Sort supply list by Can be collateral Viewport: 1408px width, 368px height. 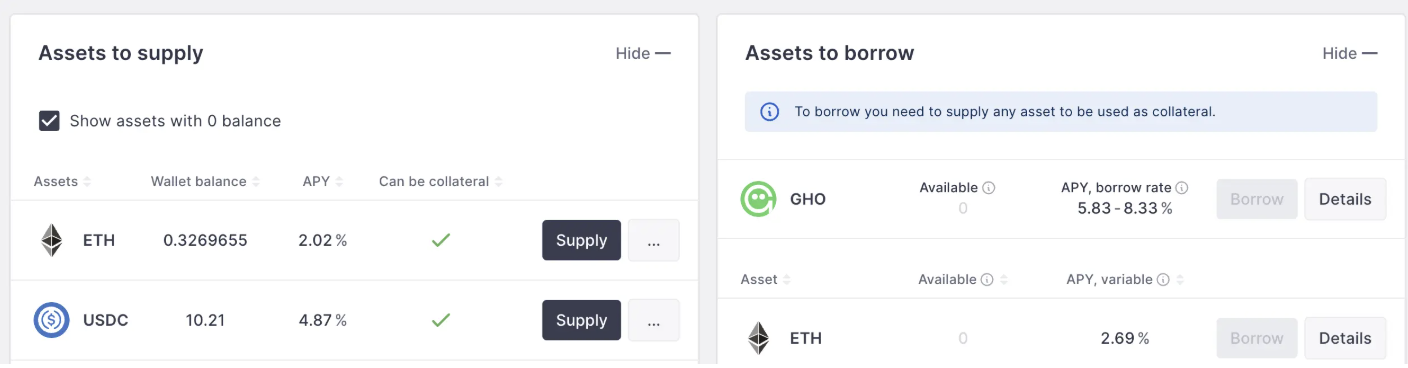tap(440, 181)
